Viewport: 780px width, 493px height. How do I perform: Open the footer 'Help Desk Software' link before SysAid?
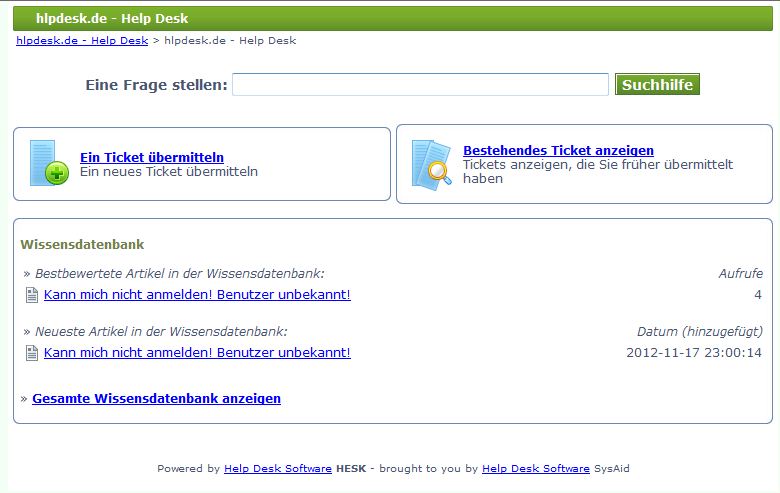[536, 468]
